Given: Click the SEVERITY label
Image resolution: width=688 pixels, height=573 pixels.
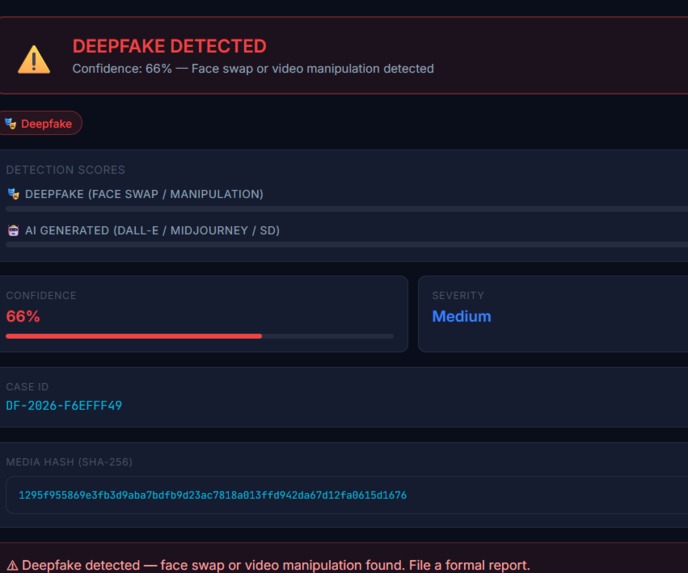Looking at the screenshot, I should 458,295.
